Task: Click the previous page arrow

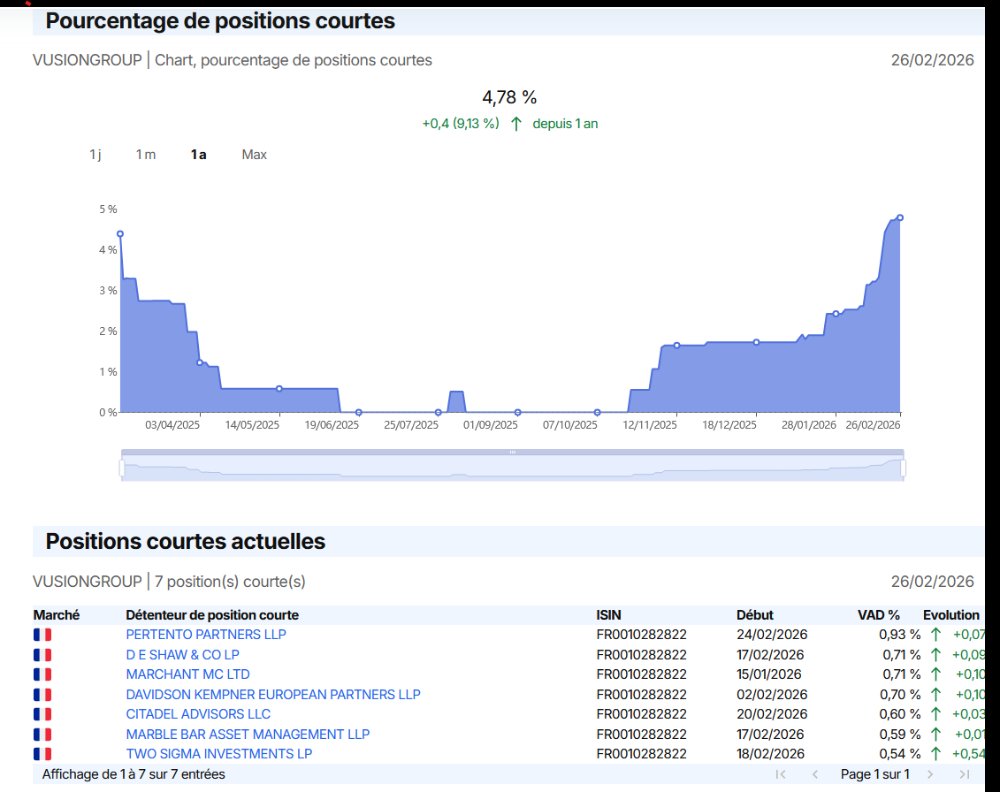Action: click(x=815, y=774)
